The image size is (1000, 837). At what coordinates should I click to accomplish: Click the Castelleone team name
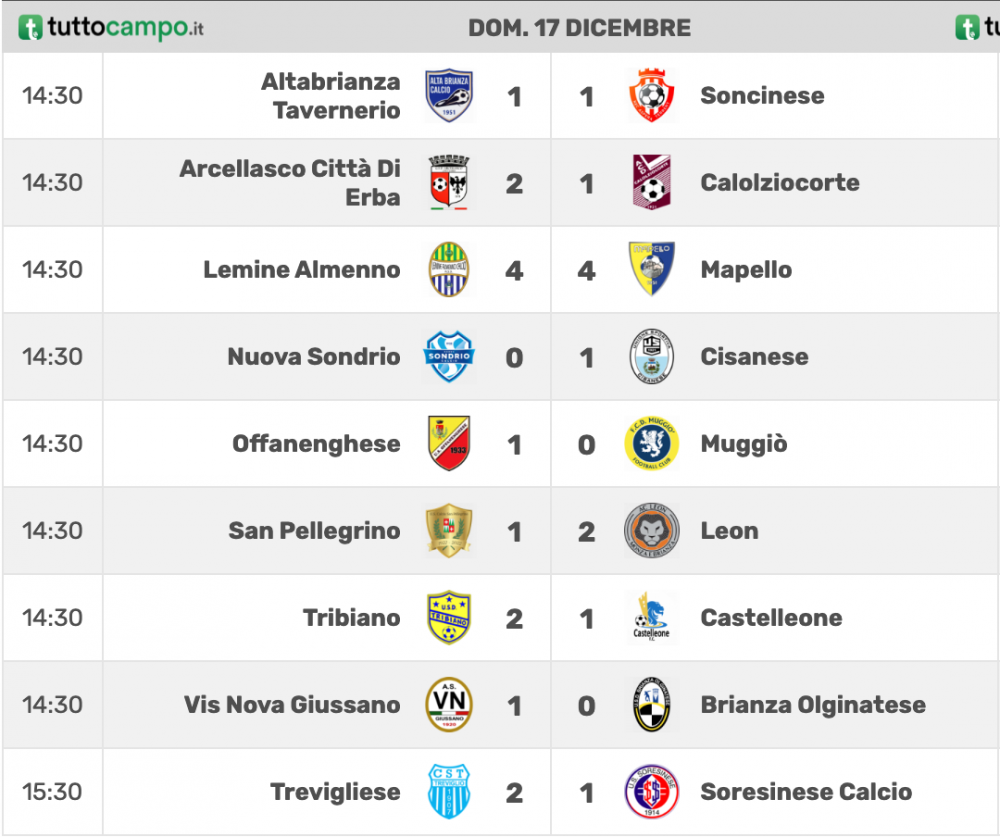pos(771,618)
